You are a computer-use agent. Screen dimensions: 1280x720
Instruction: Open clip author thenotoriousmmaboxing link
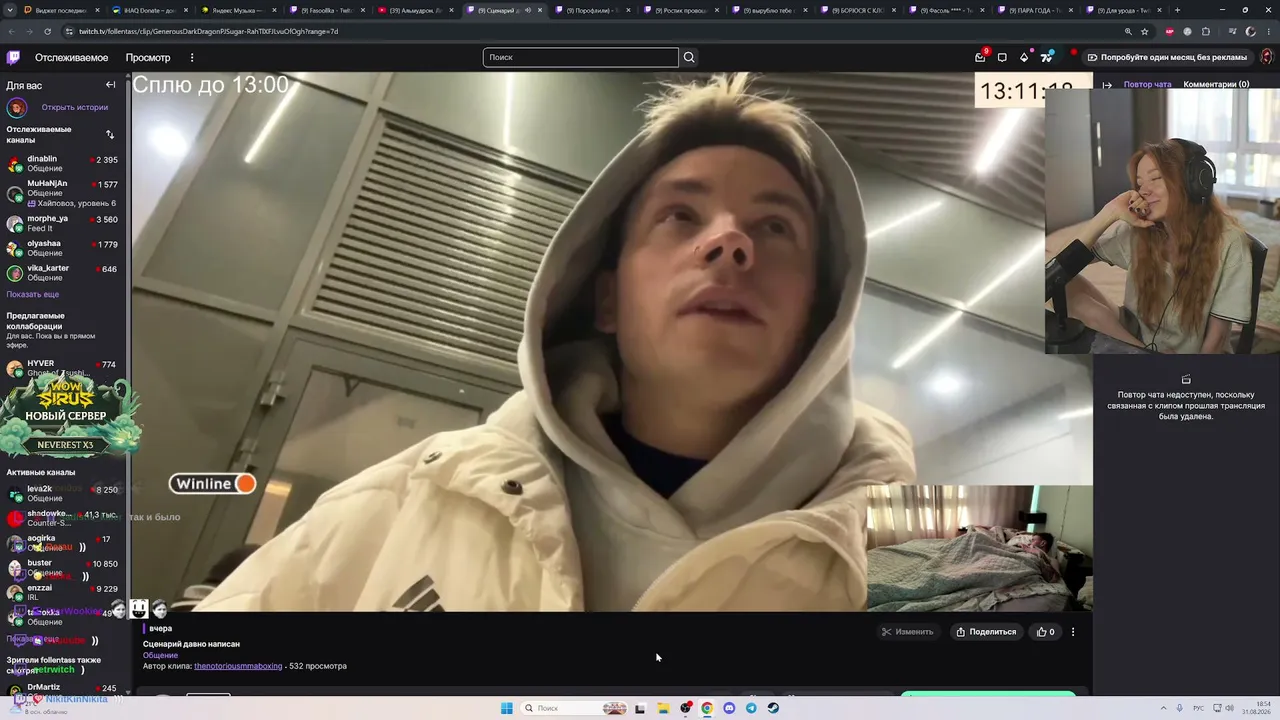tap(238, 666)
